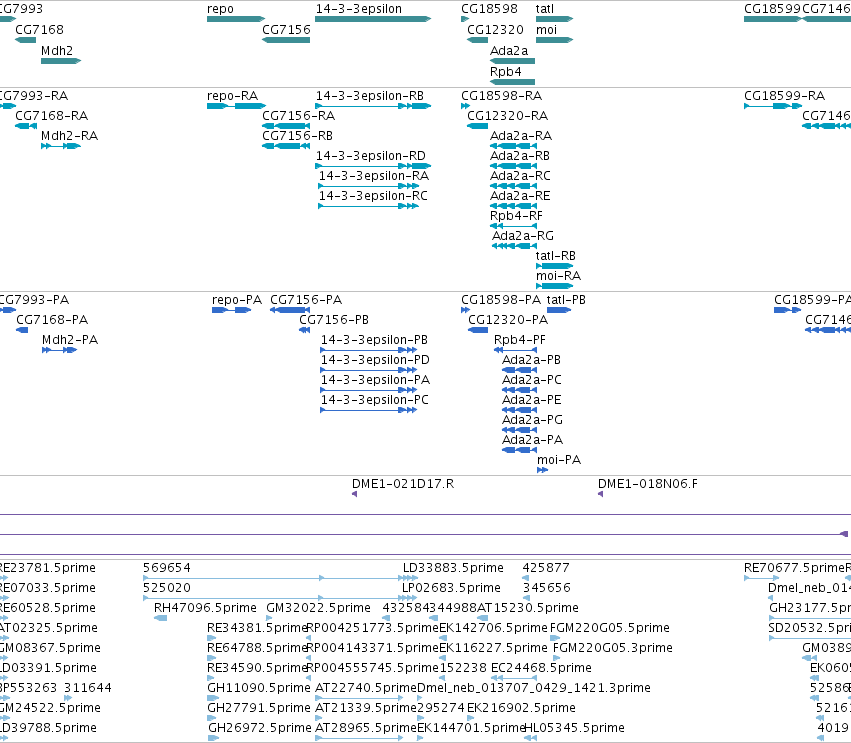The height and width of the screenshot is (743, 851).
Task: Click the moi-RA transcript label
Action: coord(558,276)
